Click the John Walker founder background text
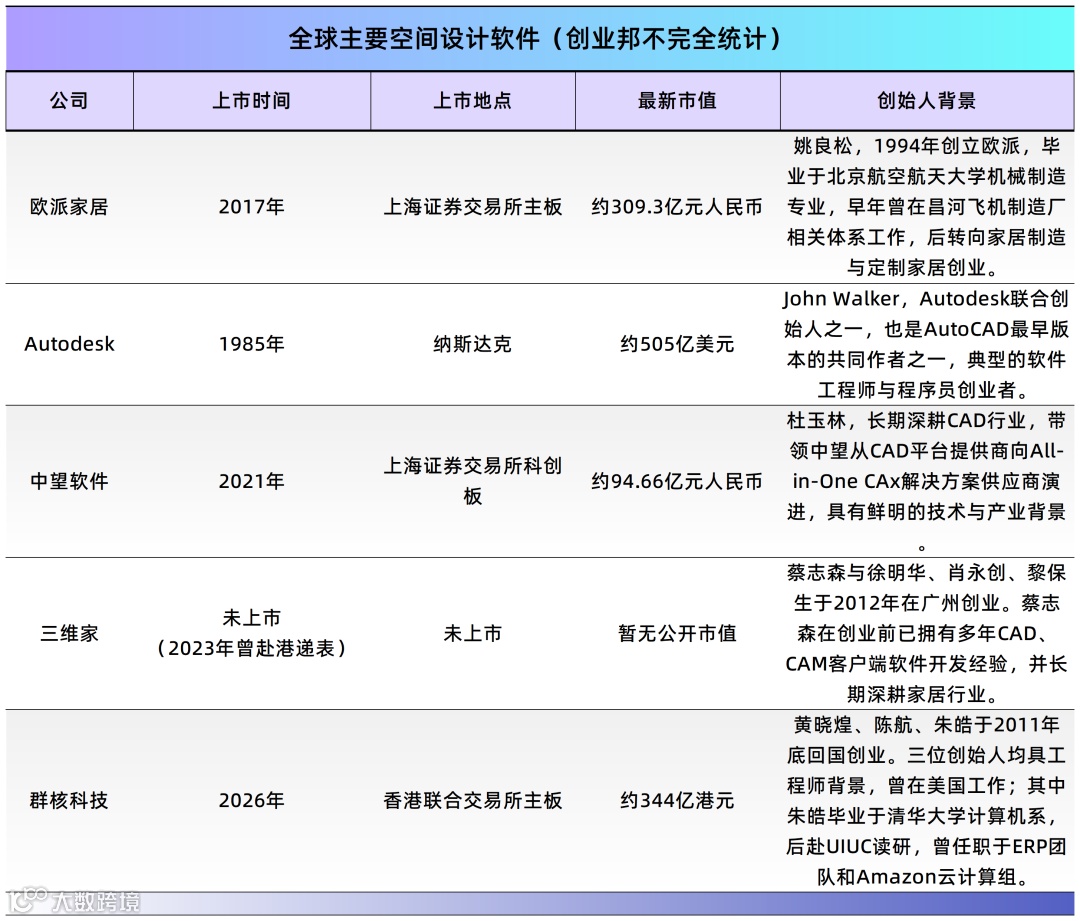1080x921 pixels. pos(926,344)
